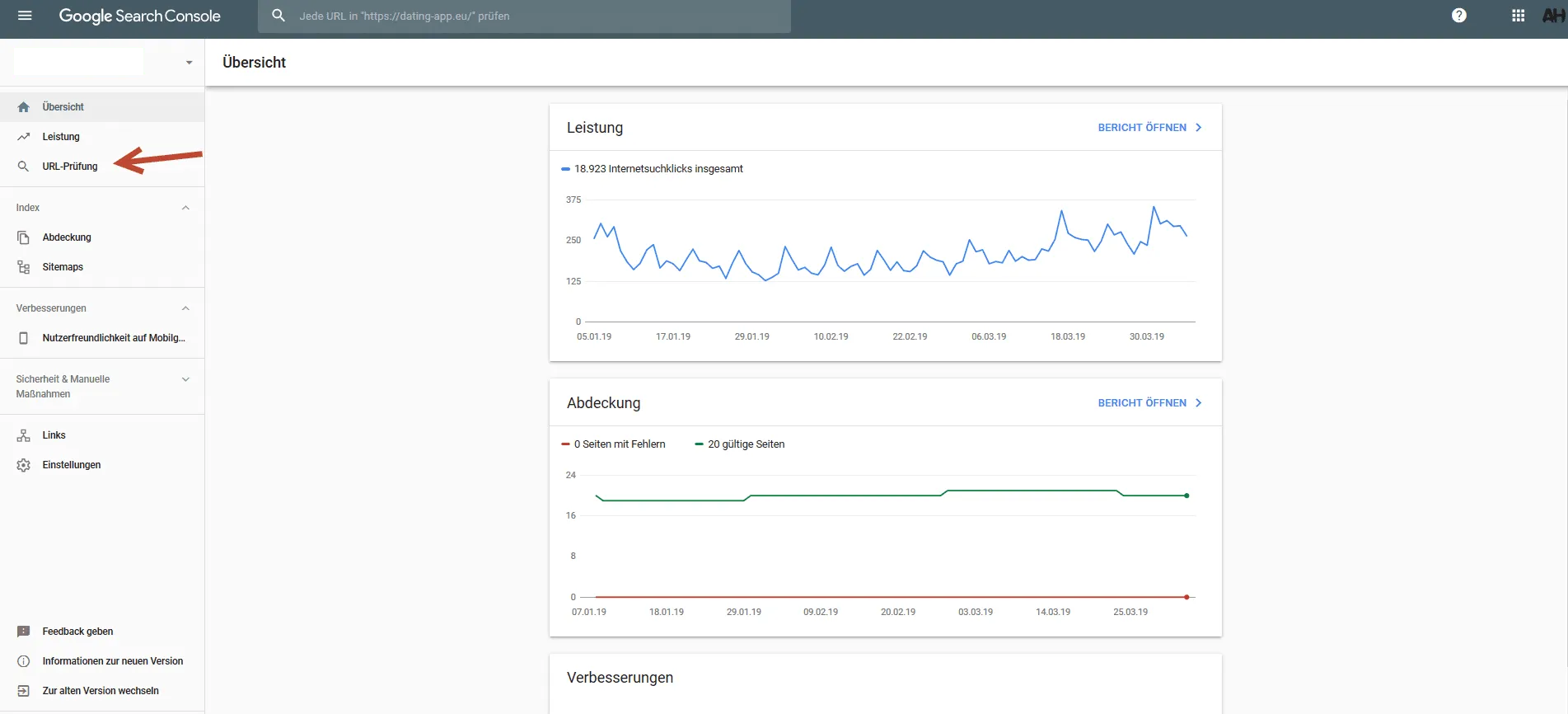Image resolution: width=1568 pixels, height=714 pixels.
Task: Click the 30.03.19 date label
Action: tap(1146, 336)
